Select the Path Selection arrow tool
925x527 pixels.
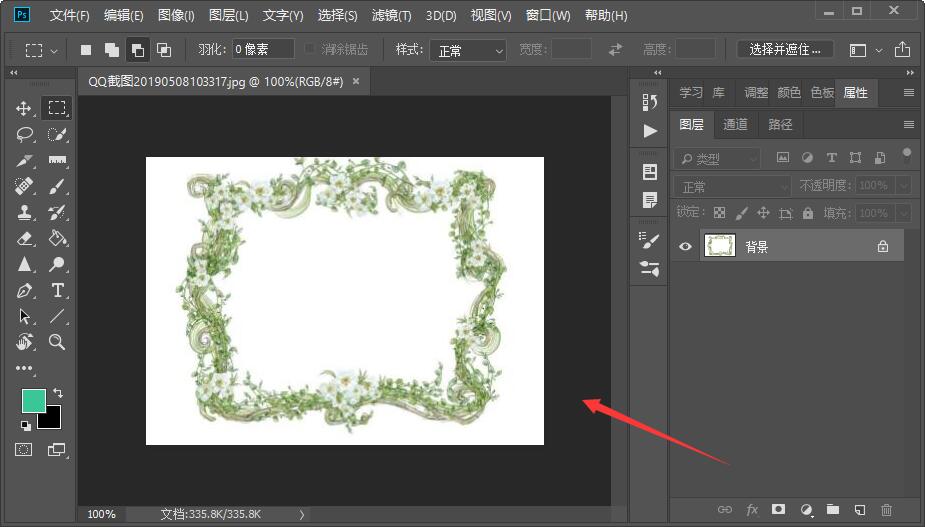click(24, 316)
